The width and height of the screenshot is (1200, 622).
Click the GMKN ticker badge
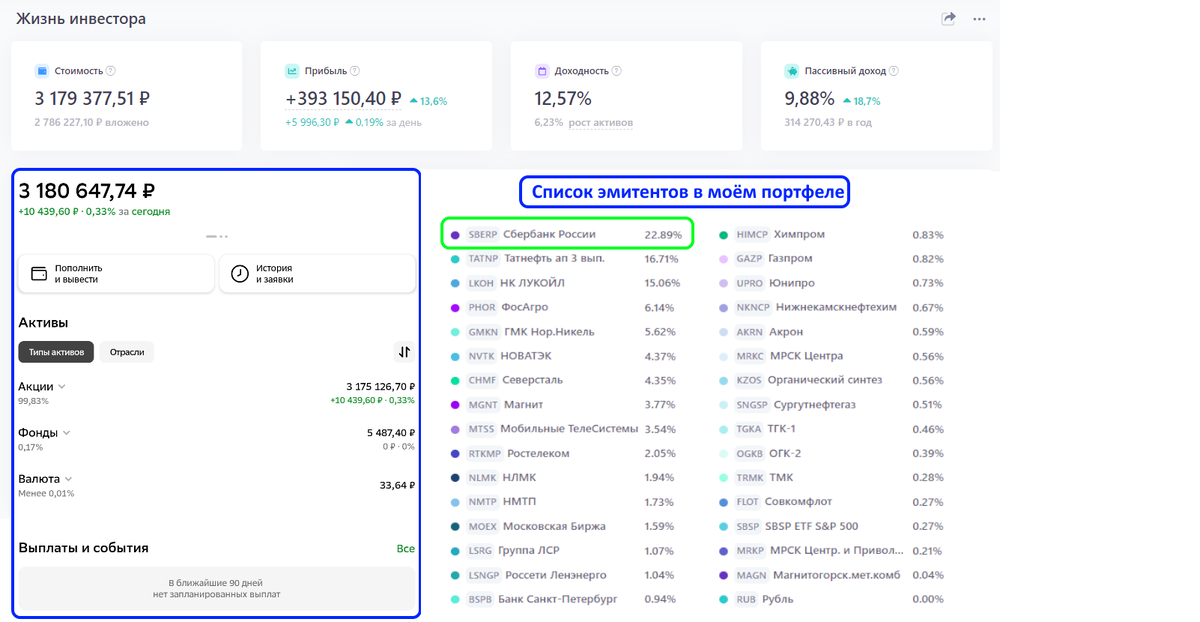pos(482,332)
